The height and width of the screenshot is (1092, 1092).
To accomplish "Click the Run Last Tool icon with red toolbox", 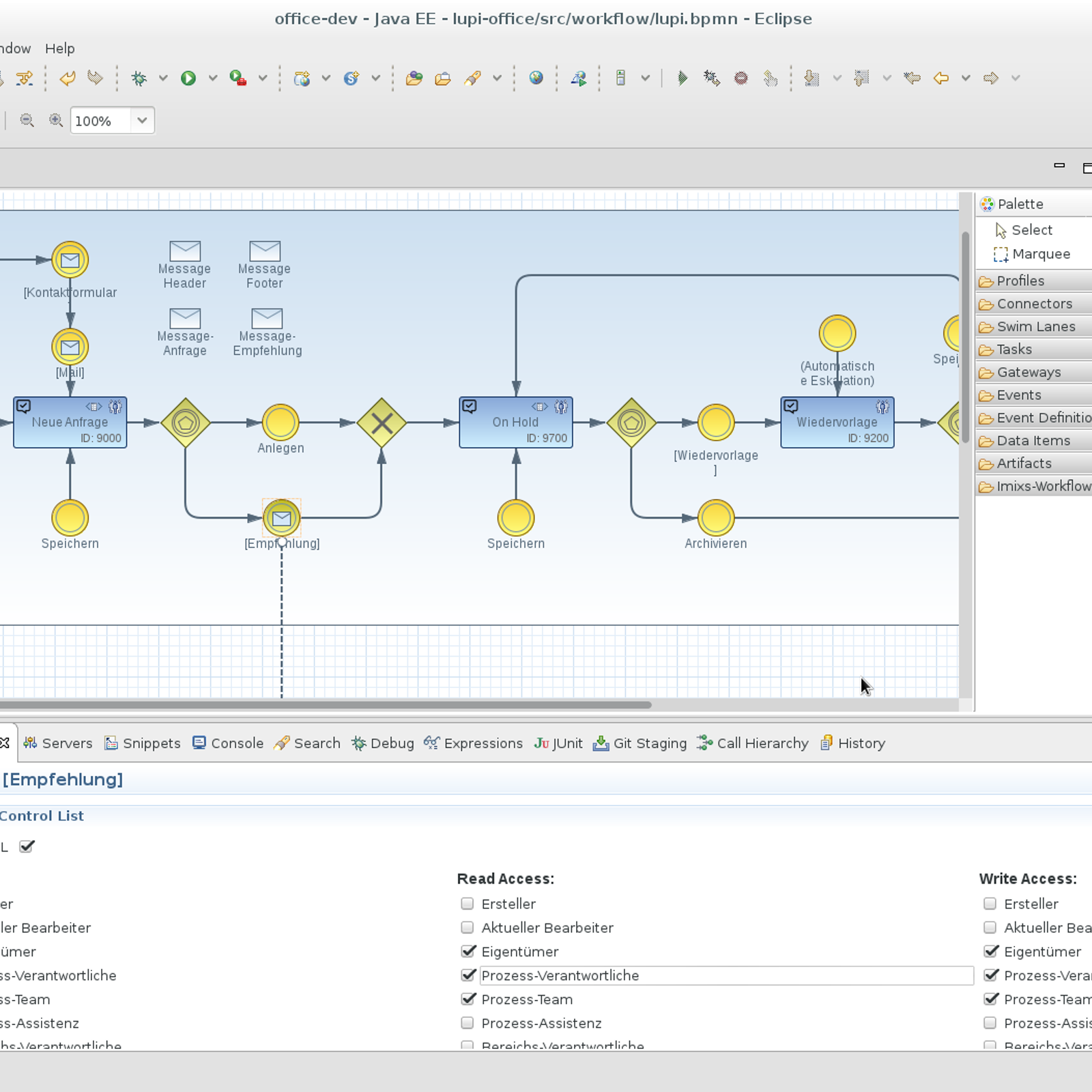I will [x=238, y=78].
